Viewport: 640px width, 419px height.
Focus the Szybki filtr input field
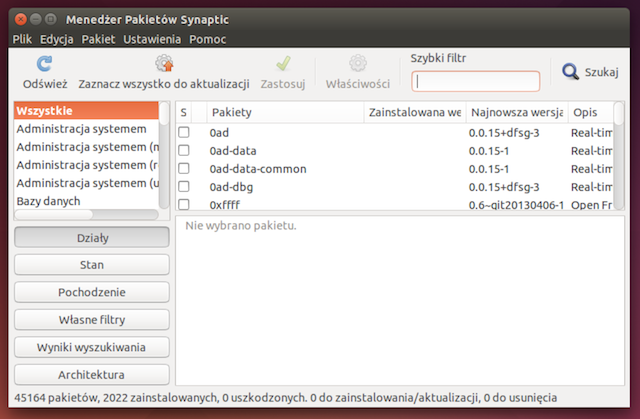[476, 81]
